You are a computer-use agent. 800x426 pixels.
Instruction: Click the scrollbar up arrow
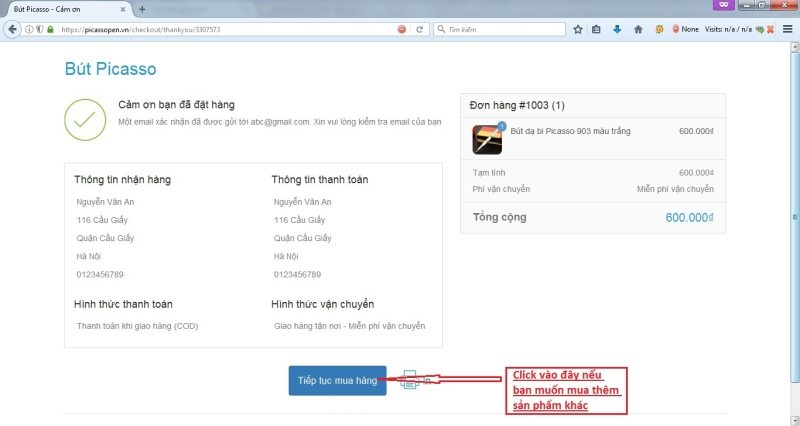[795, 47]
